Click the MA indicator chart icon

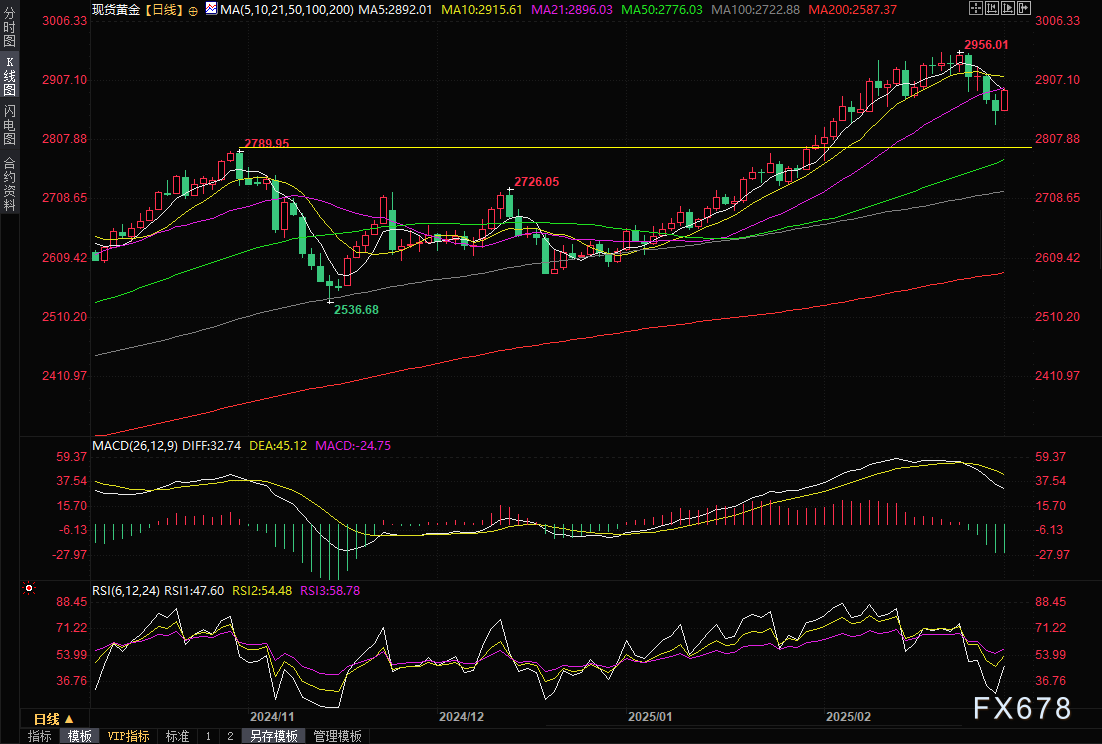(211, 9)
